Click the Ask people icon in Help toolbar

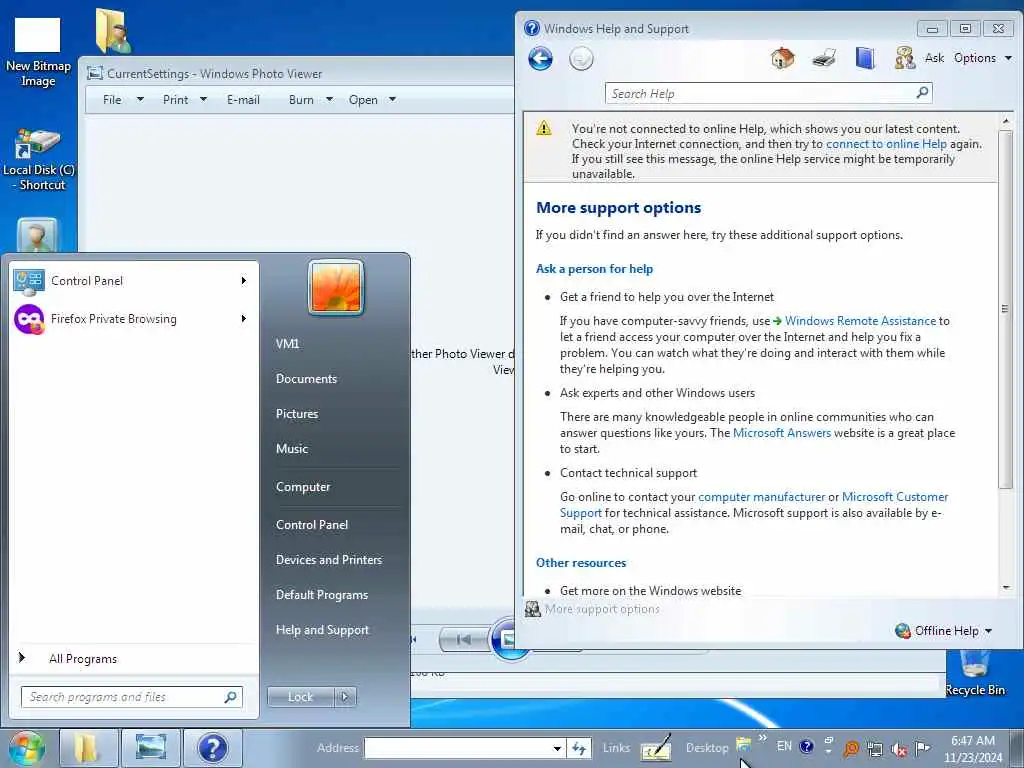click(x=904, y=58)
